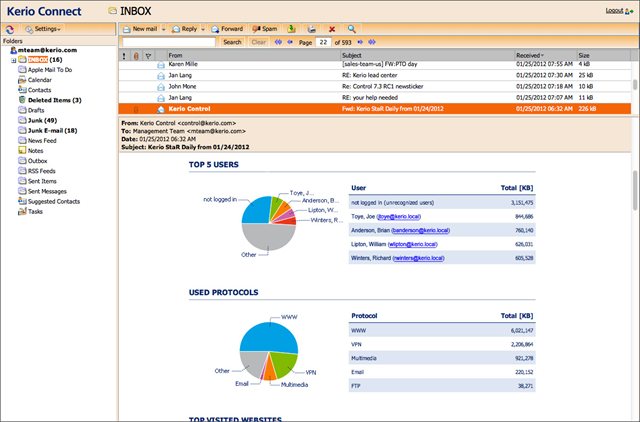Click the Clear button

[x=258, y=42]
